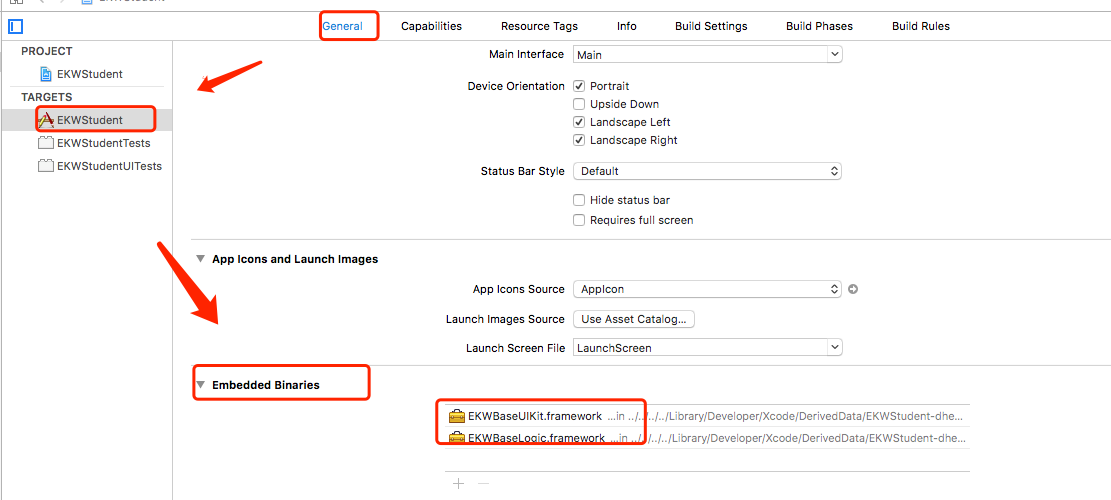Enable Hide status bar checkbox
Viewport: 1111px width, 500px height.
click(x=579, y=200)
